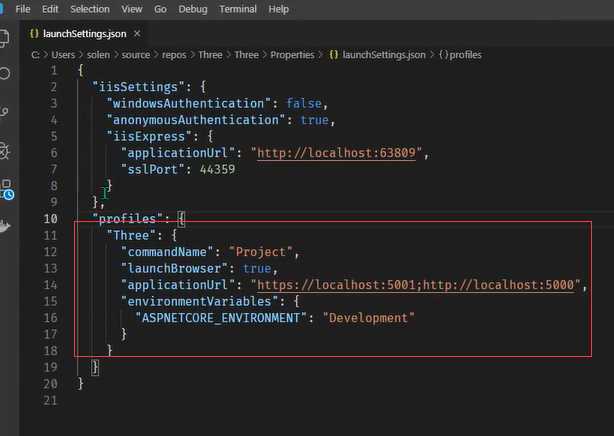Click the "launchBrowser" key text
This screenshot has width=614, height=436.
[174, 268]
